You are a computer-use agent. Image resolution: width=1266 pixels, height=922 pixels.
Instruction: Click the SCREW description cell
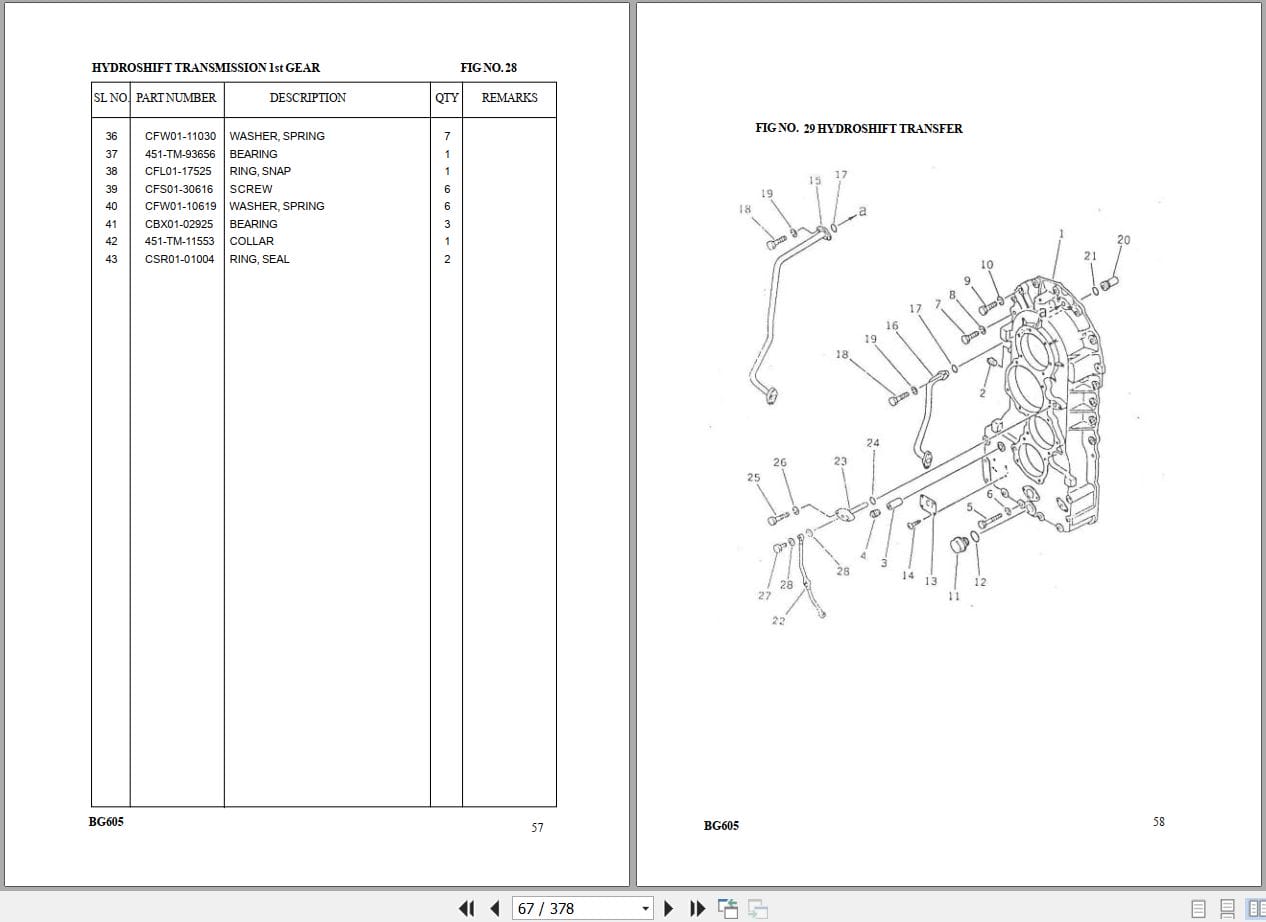(251, 189)
